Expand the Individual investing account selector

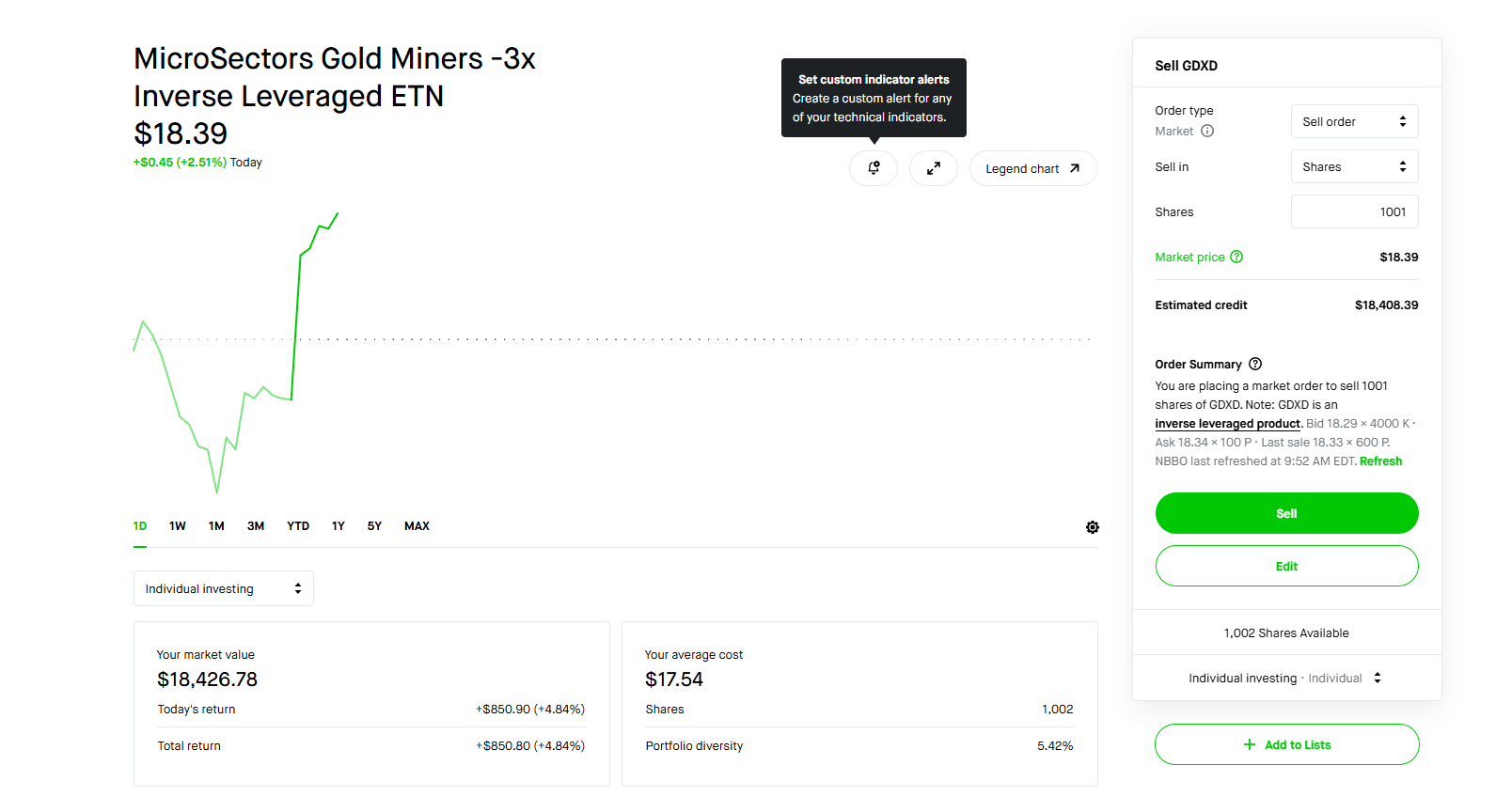click(x=224, y=588)
